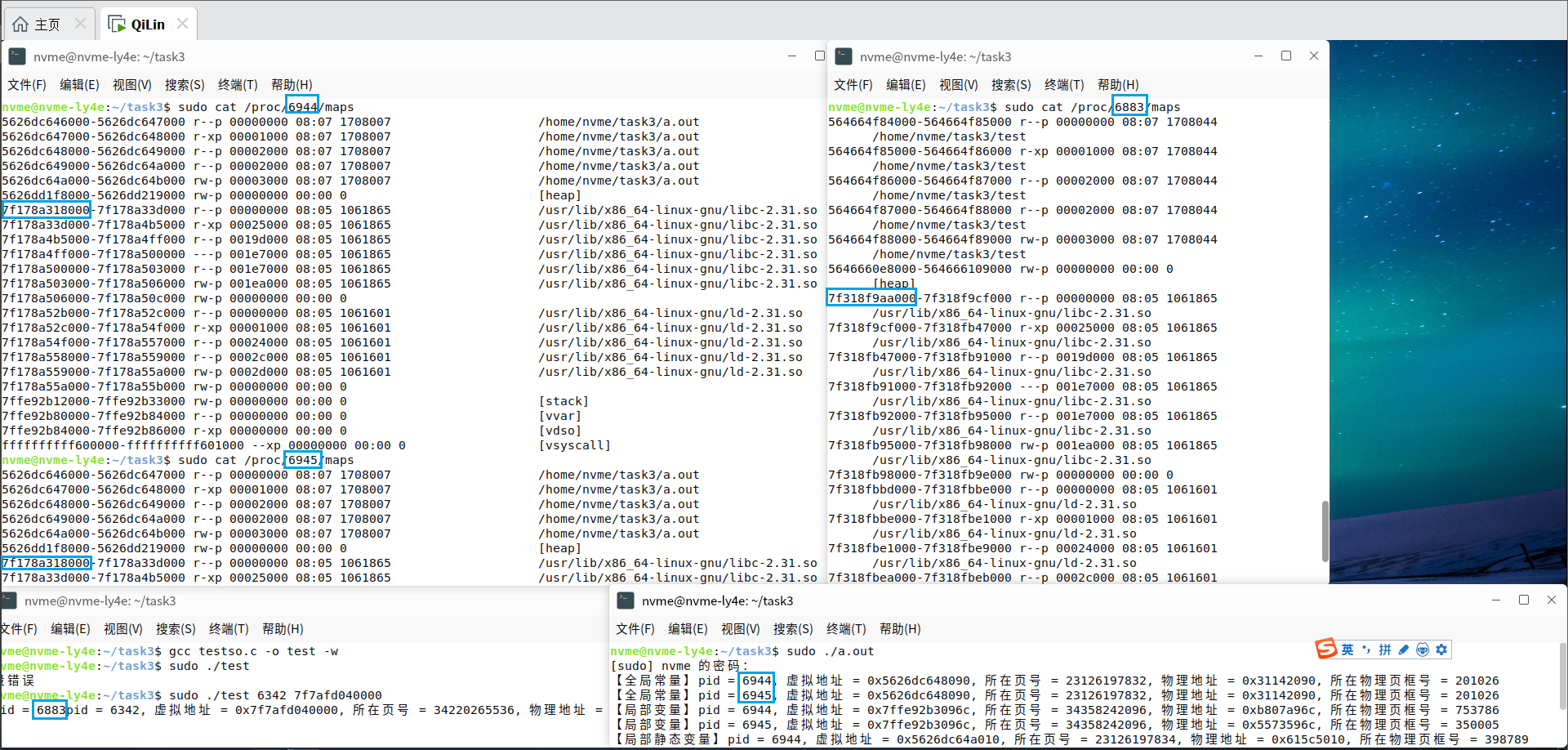Open 视图(V) menu in the 6944 maps terminal

tap(132, 85)
